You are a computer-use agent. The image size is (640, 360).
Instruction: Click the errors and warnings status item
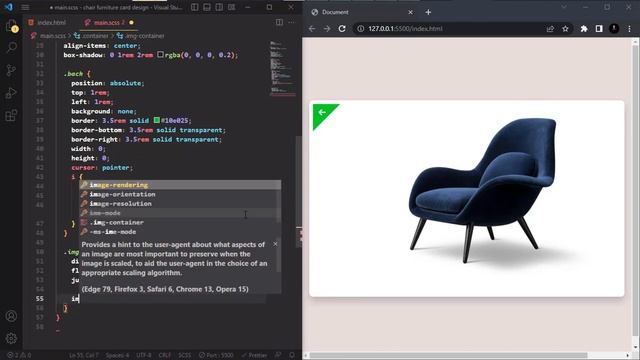click(x=20, y=355)
